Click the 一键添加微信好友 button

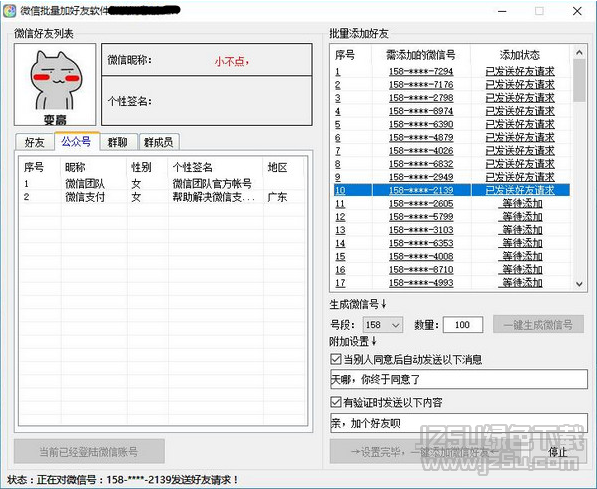tap(430, 452)
